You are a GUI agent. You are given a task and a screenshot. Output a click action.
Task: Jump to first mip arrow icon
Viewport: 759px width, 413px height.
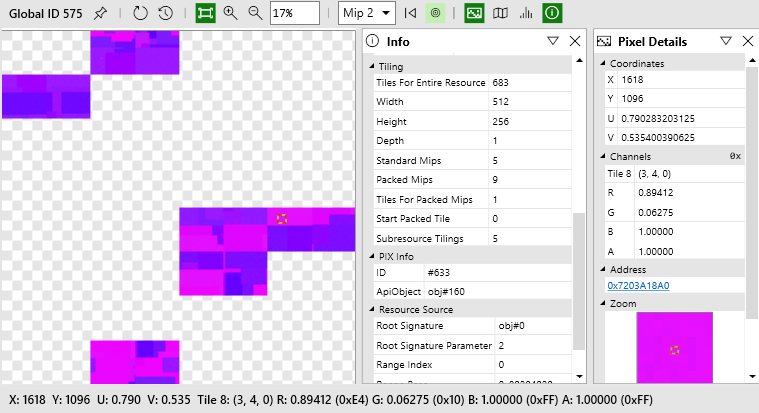click(410, 13)
